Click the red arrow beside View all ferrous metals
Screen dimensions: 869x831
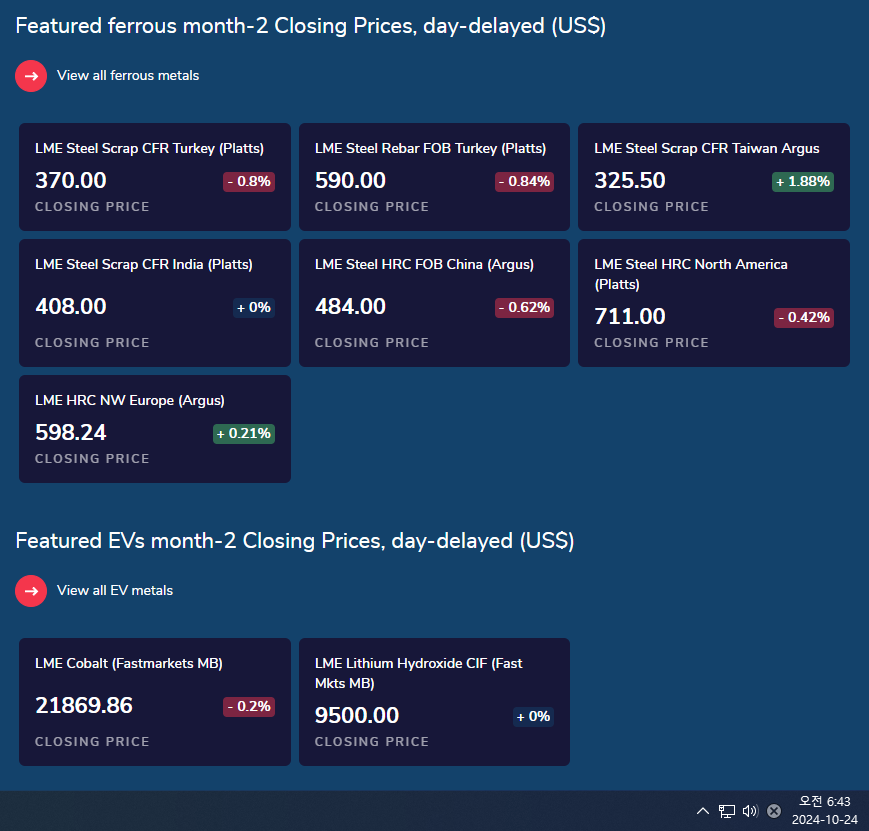pyautogui.click(x=31, y=76)
